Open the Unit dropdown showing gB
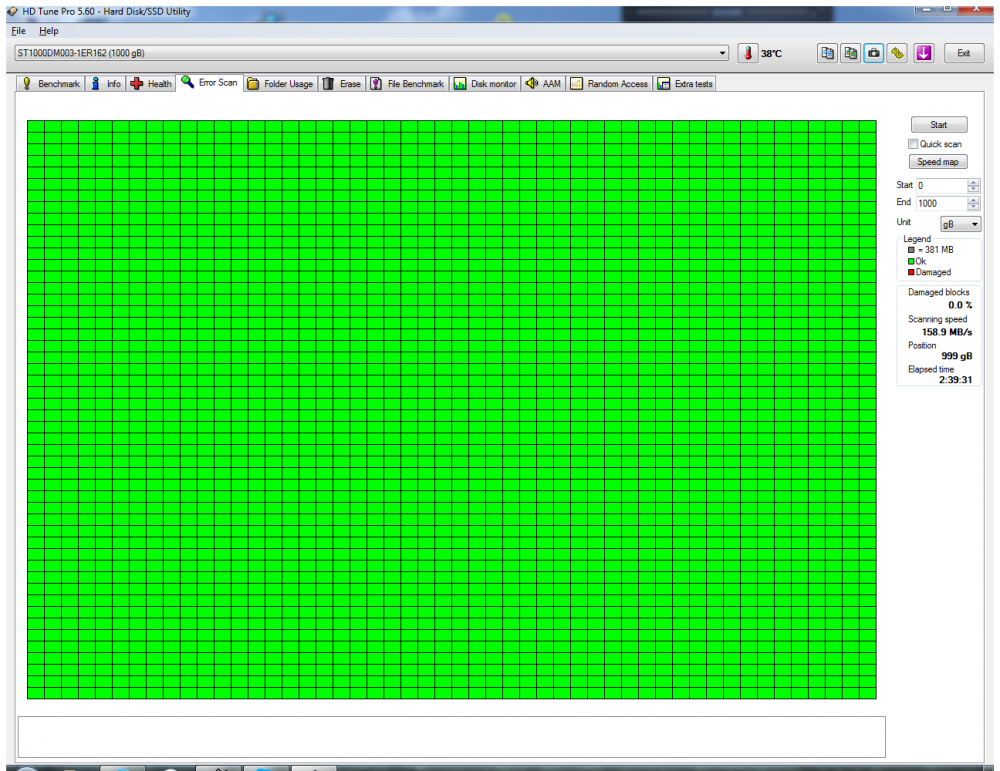The image size is (1000, 771). tap(959, 222)
